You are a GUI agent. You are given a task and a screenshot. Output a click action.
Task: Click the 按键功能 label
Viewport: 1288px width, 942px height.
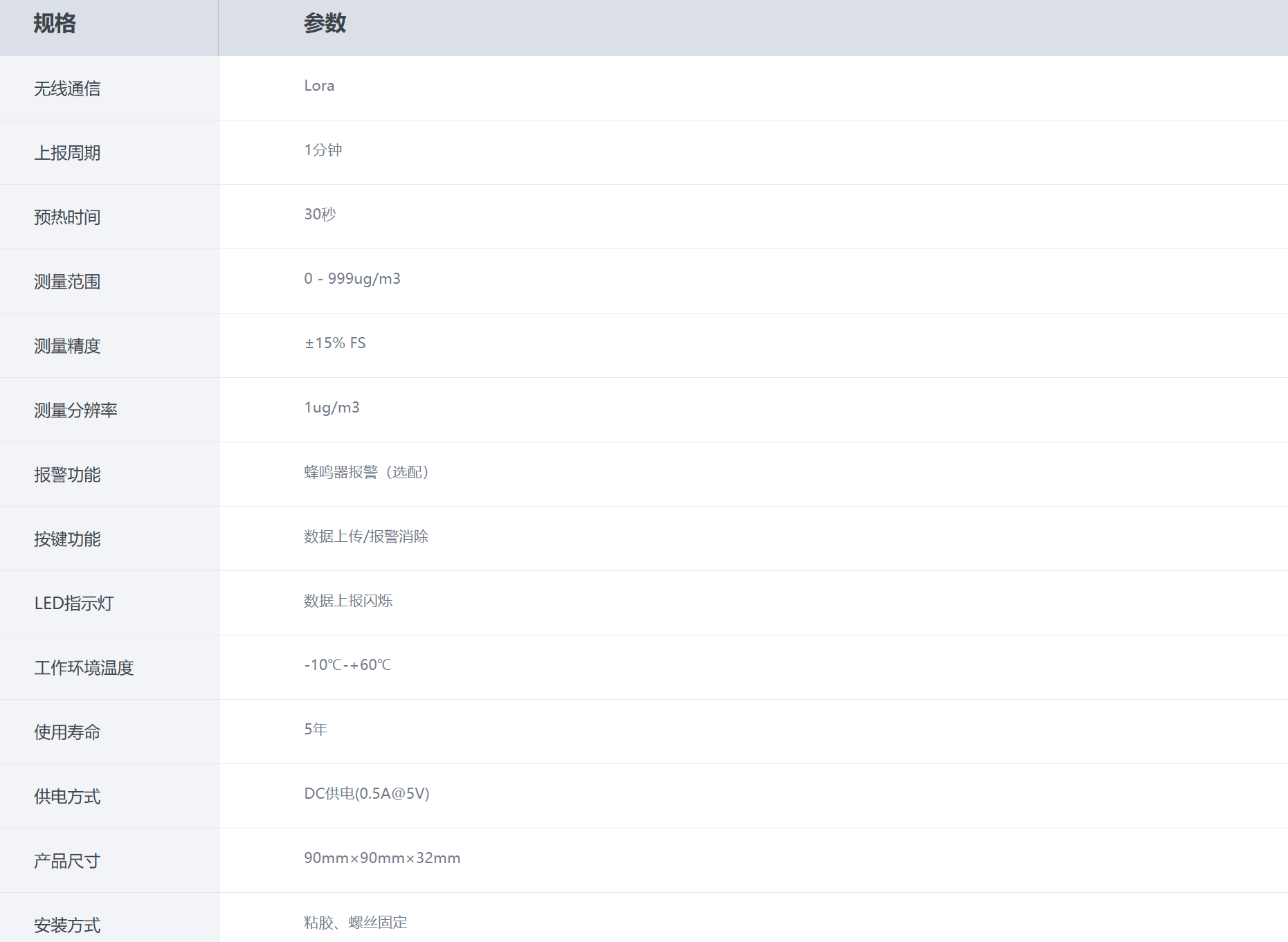[67, 539]
